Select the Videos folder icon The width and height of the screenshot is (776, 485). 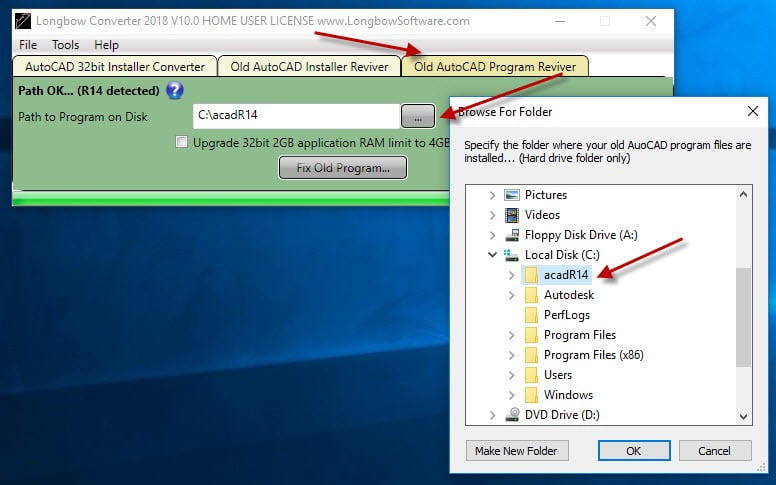point(511,215)
